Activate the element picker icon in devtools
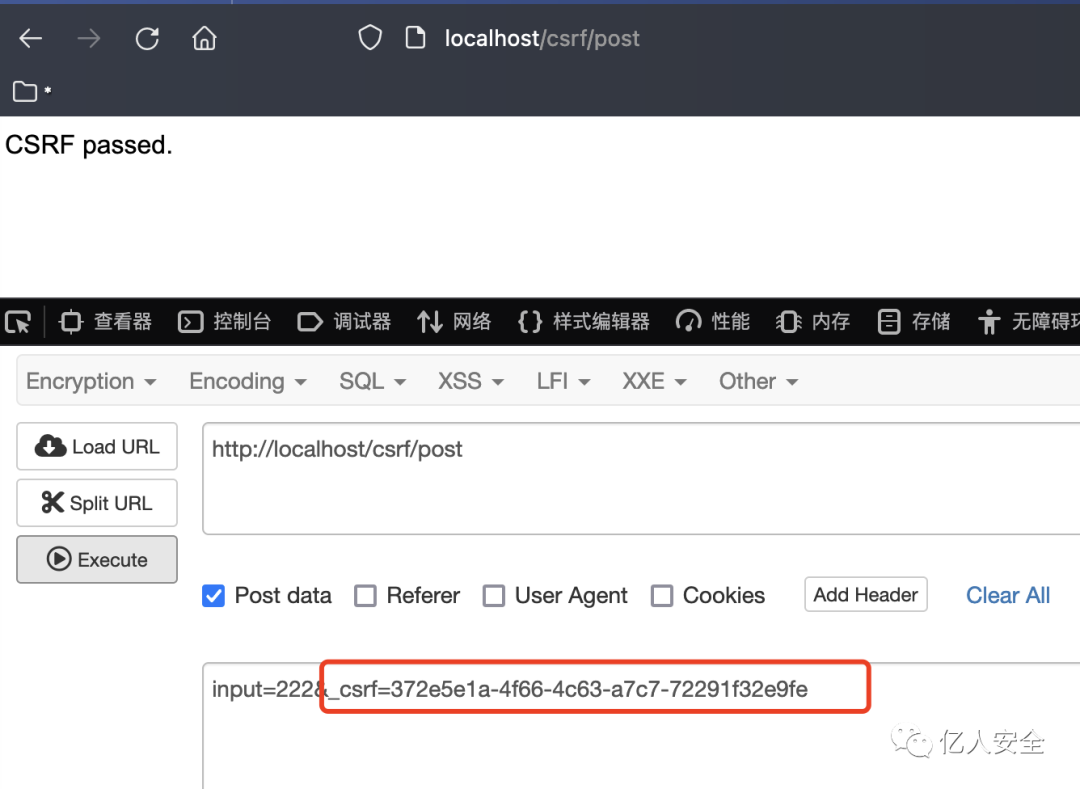 pyautogui.click(x=18, y=322)
